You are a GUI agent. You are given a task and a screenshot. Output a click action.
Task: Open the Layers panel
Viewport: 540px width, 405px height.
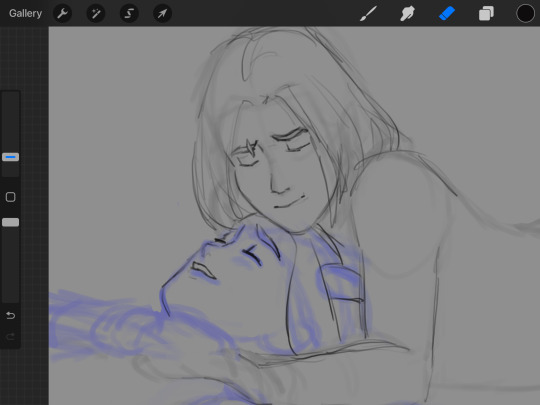486,14
